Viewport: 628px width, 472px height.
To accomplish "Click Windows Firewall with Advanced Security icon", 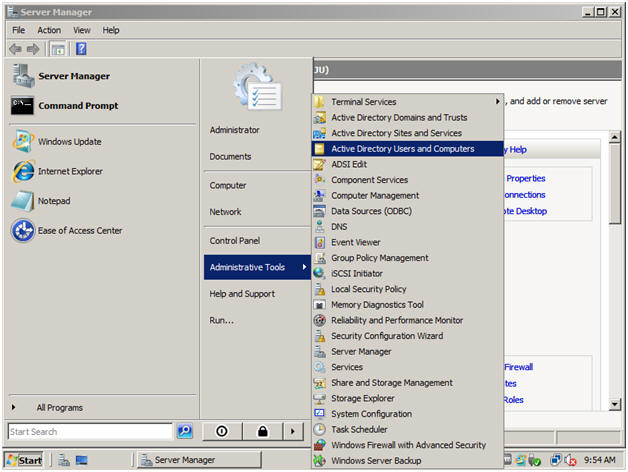I will tap(319, 445).
